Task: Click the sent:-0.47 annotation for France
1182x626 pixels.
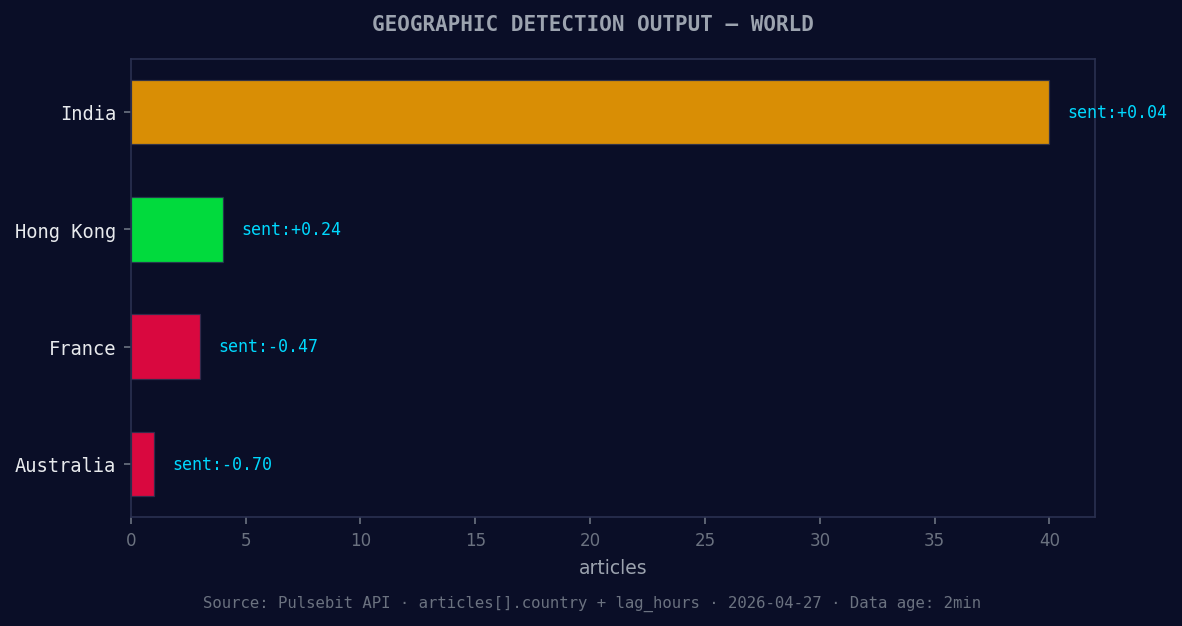Action: point(268,346)
